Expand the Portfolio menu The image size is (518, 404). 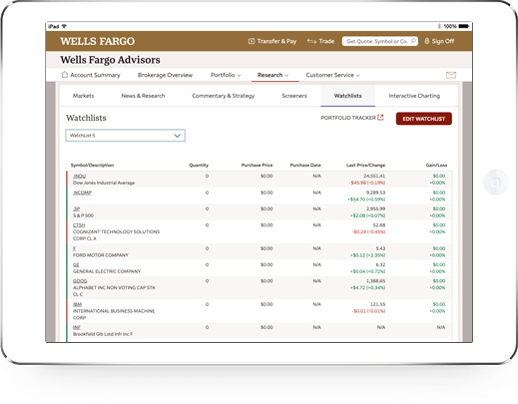[225, 75]
